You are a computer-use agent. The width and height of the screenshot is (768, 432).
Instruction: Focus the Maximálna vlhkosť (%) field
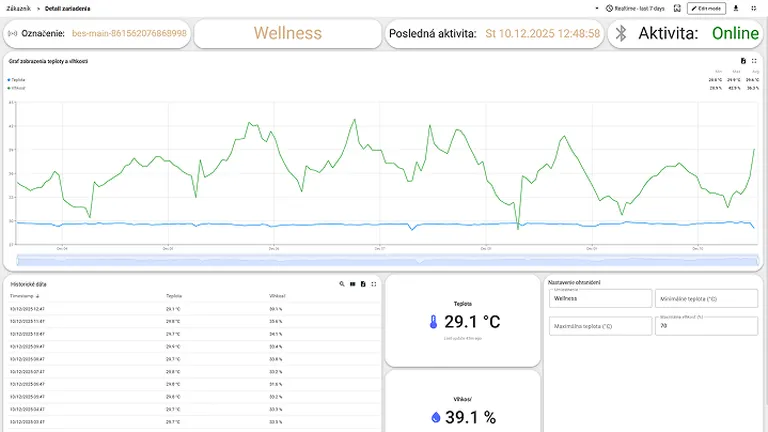tap(706, 326)
